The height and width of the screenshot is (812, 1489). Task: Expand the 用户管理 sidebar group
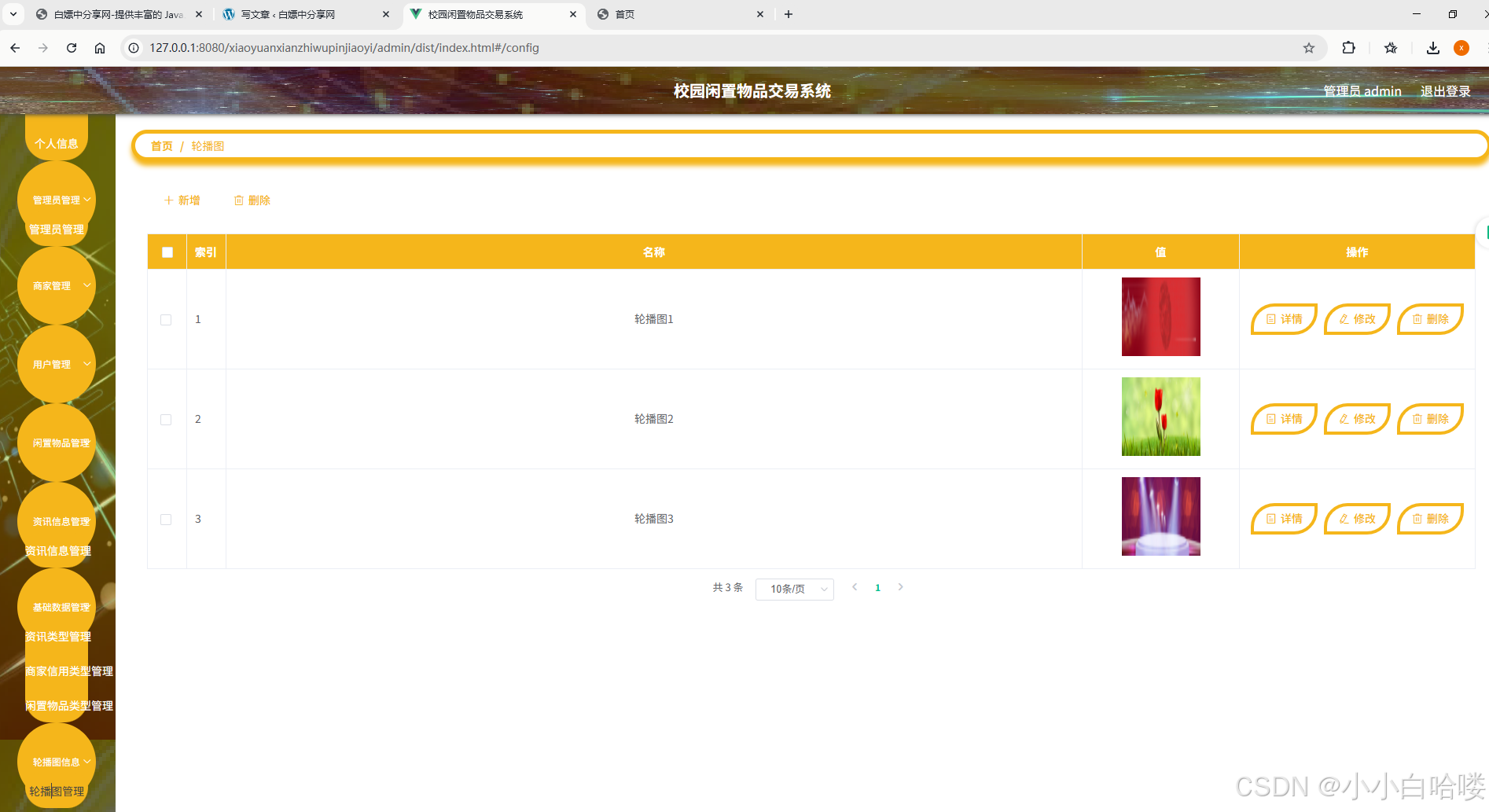(x=57, y=364)
